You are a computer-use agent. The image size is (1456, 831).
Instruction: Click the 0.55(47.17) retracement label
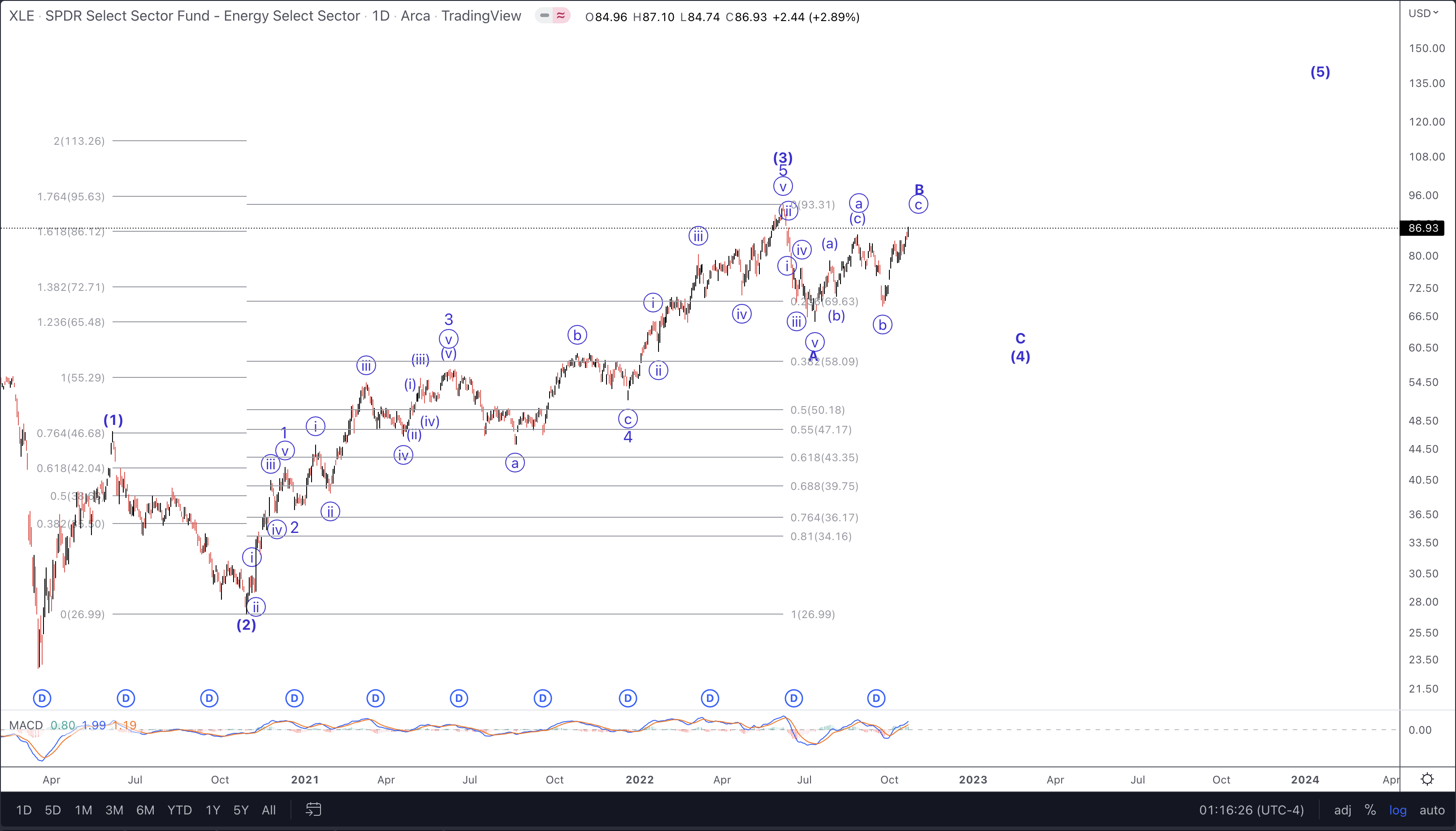pos(821,430)
